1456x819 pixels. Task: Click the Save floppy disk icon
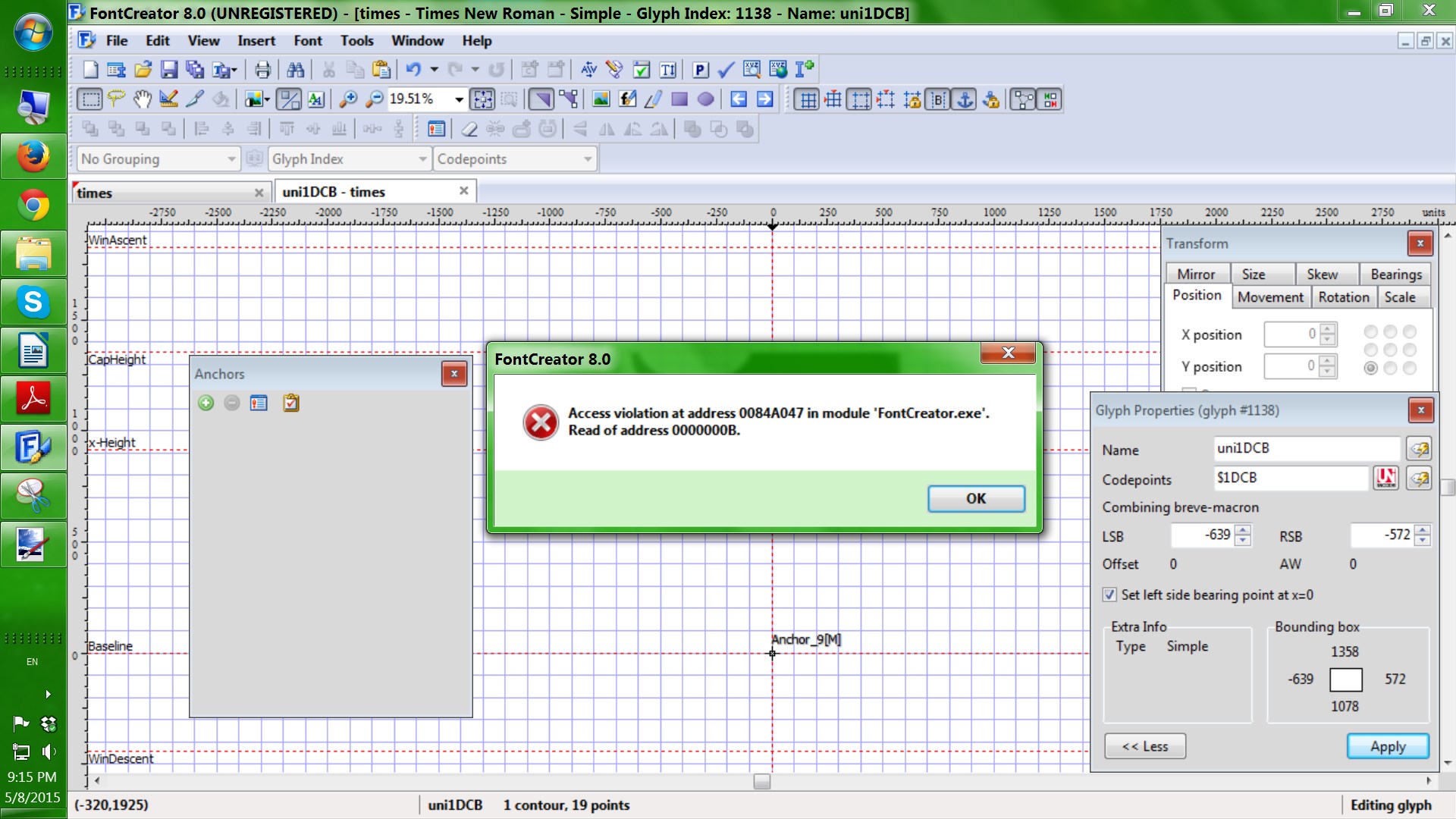(x=168, y=70)
